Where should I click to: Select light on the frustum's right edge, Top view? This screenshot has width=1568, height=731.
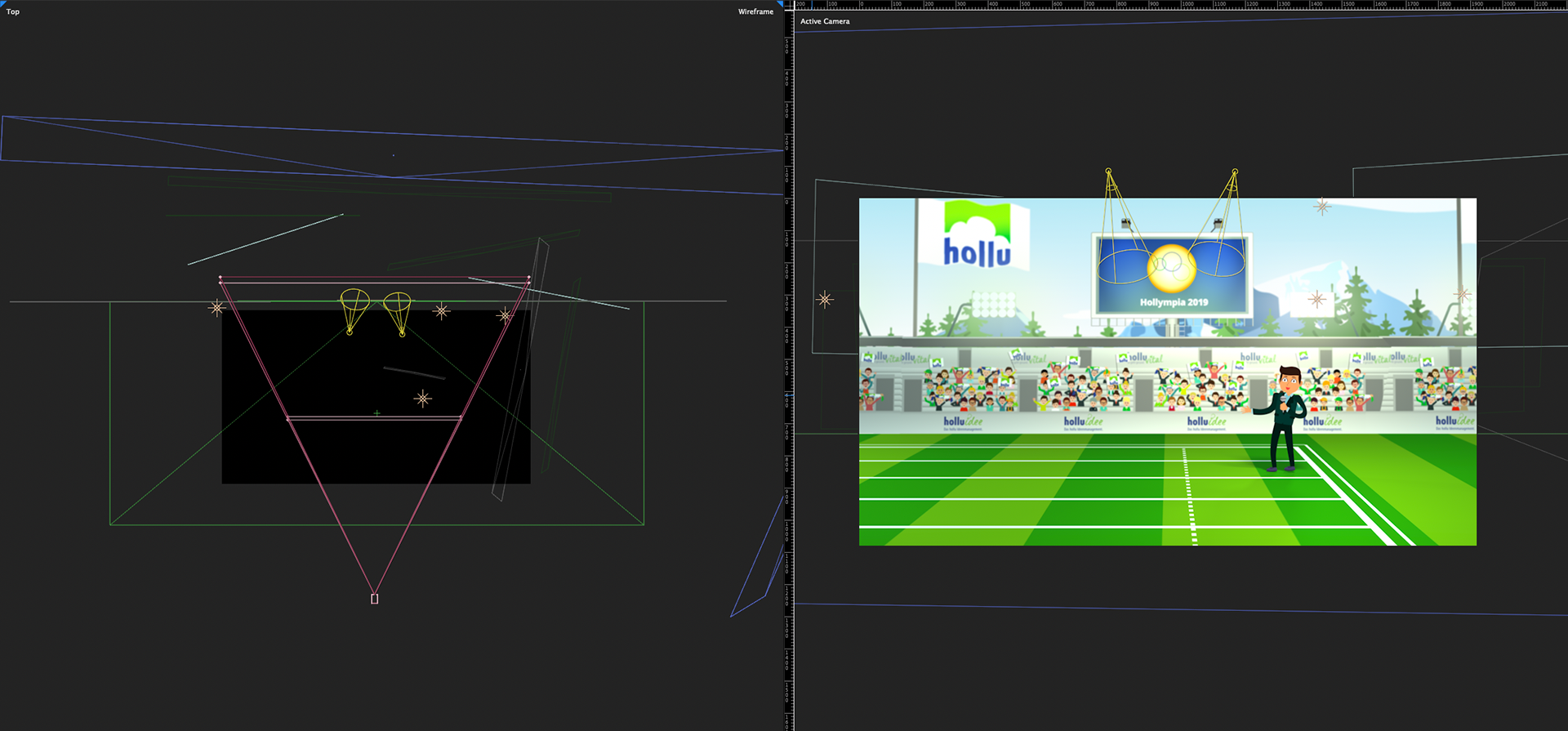[x=505, y=315]
